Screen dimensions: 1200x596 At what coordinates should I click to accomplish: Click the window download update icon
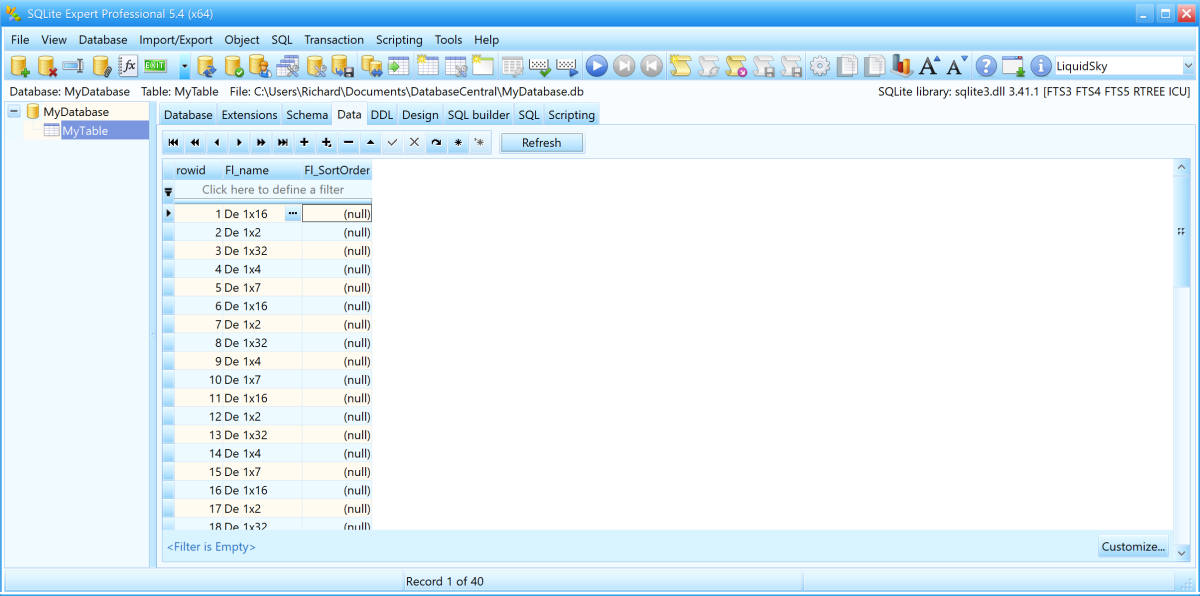tap(1013, 66)
